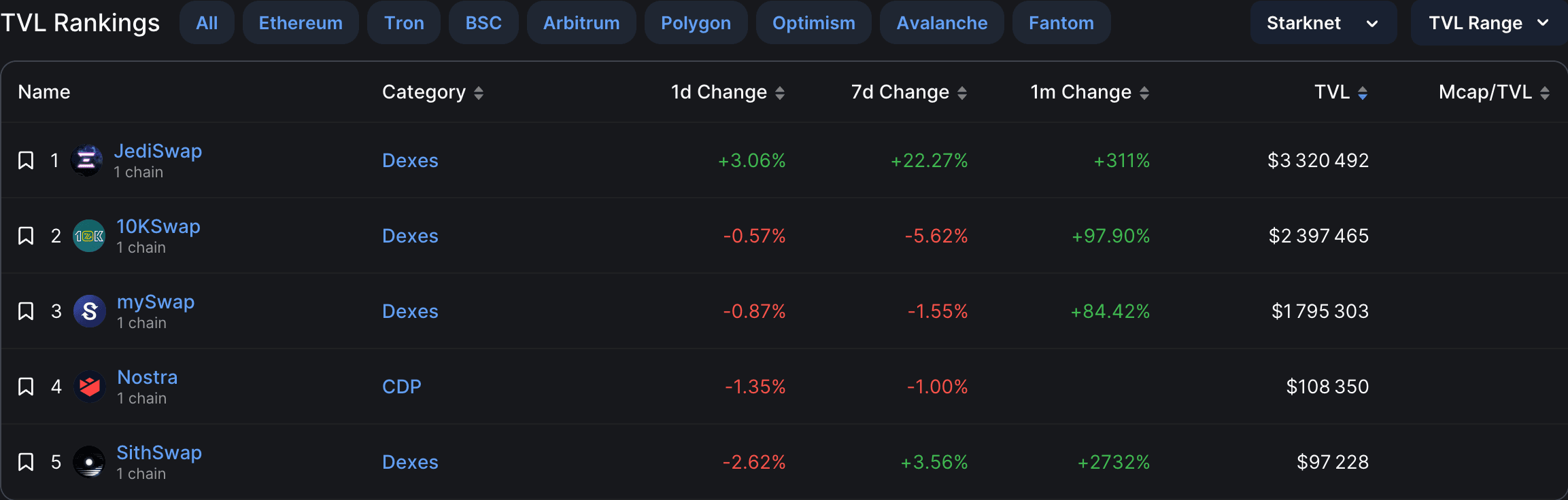1568x500 pixels.
Task: Click the mySwap logo icon
Action: tap(90, 311)
